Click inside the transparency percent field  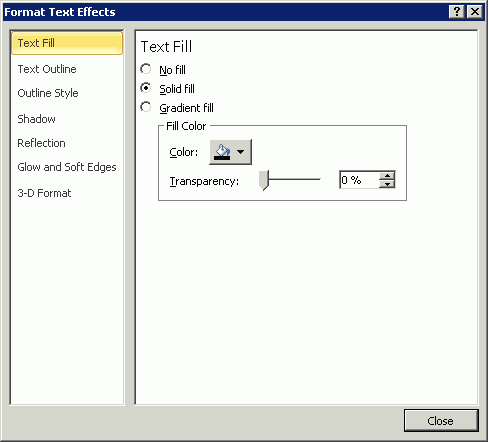[359, 180]
